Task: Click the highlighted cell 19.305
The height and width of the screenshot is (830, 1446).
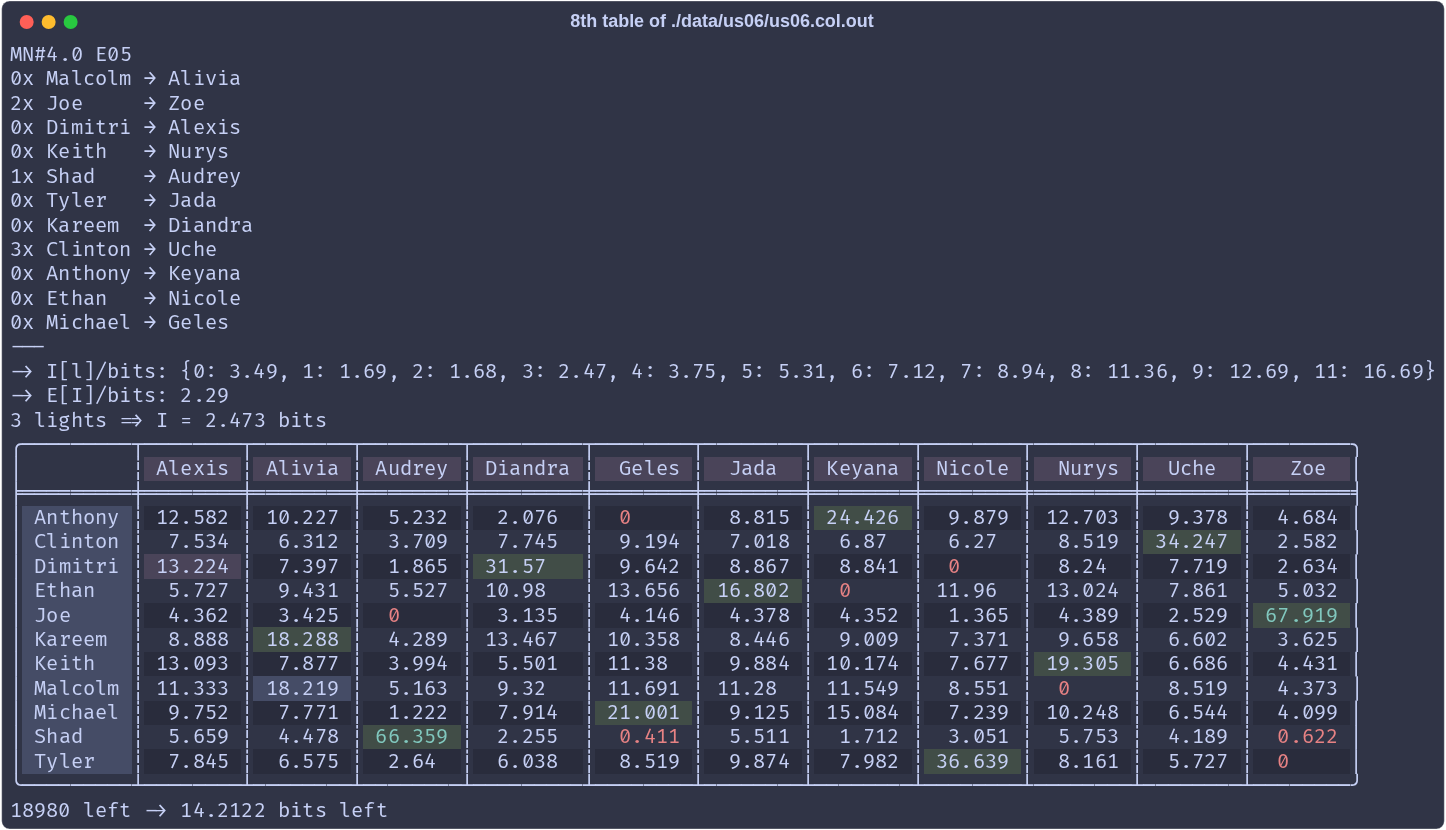Action: pos(1082,663)
